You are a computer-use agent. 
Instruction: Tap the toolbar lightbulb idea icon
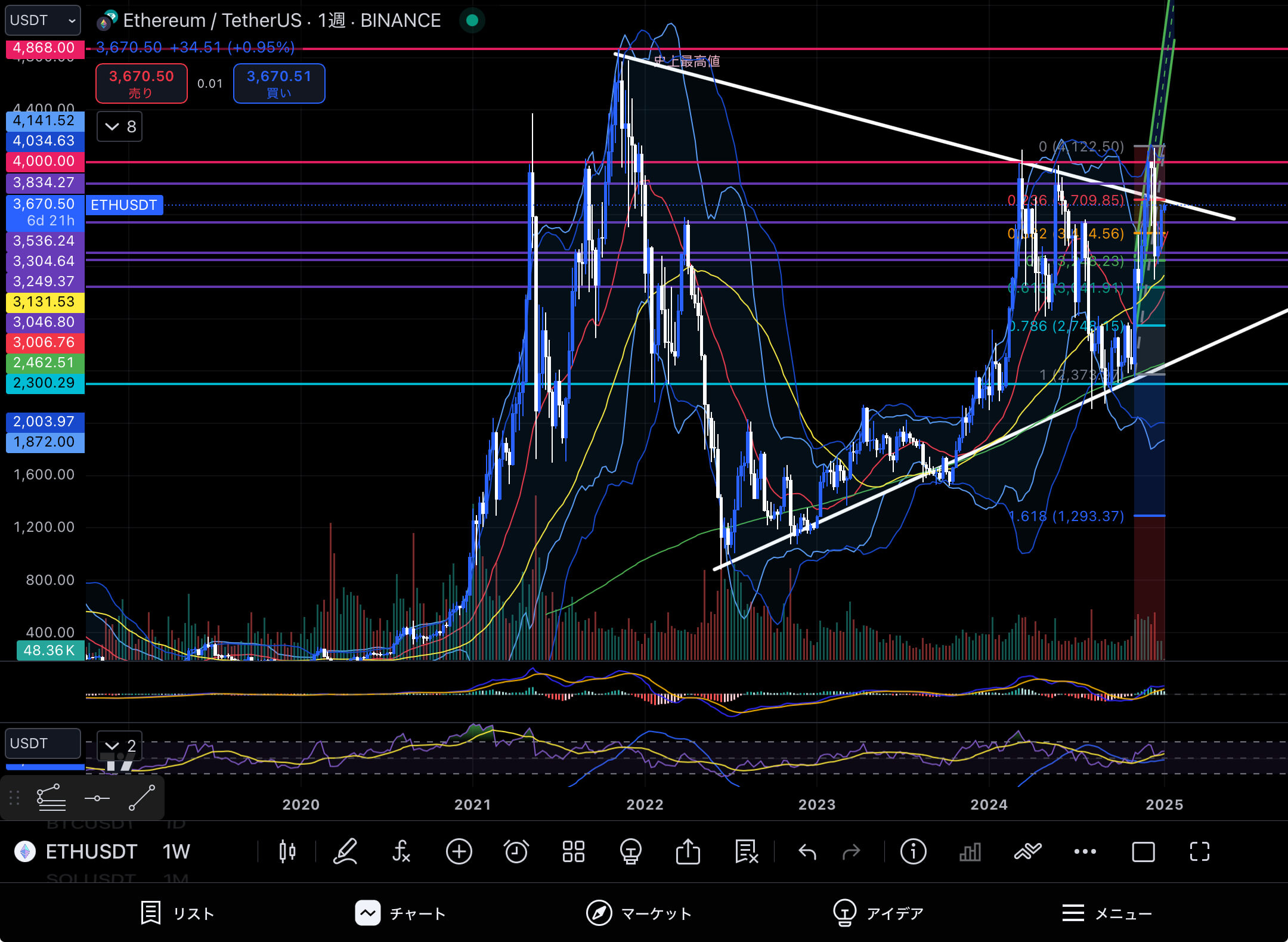[630, 851]
